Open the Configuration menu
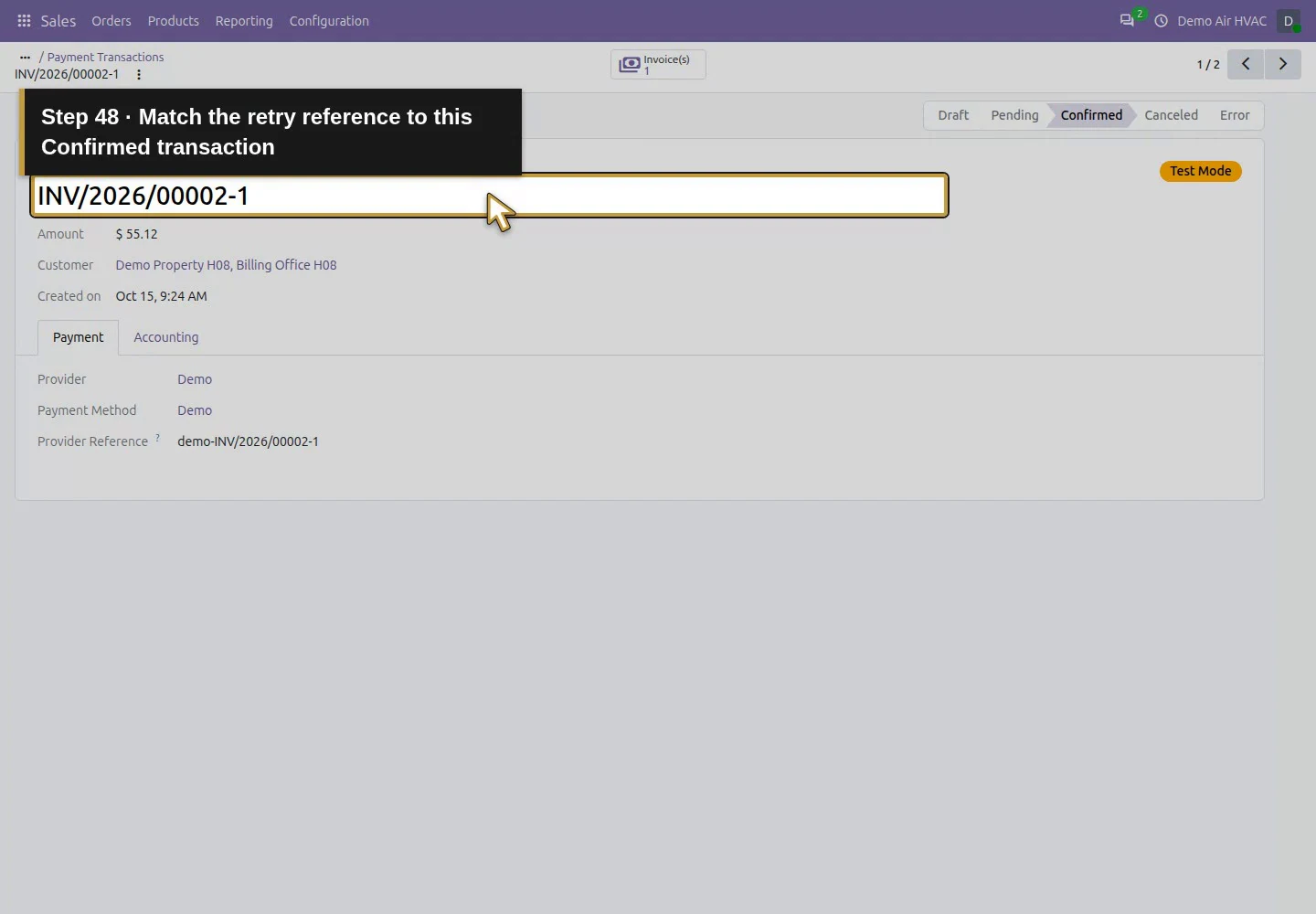This screenshot has width=1316, height=914. point(329,21)
